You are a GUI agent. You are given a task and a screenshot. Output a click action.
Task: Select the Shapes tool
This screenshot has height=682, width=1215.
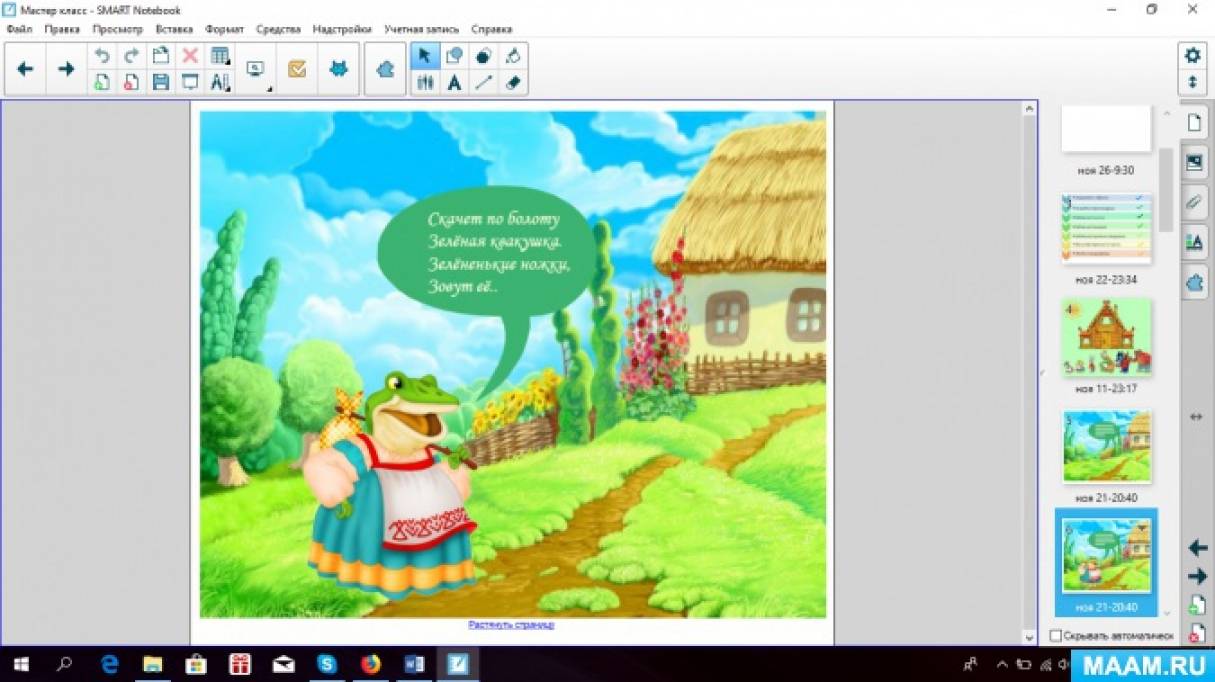point(454,56)
